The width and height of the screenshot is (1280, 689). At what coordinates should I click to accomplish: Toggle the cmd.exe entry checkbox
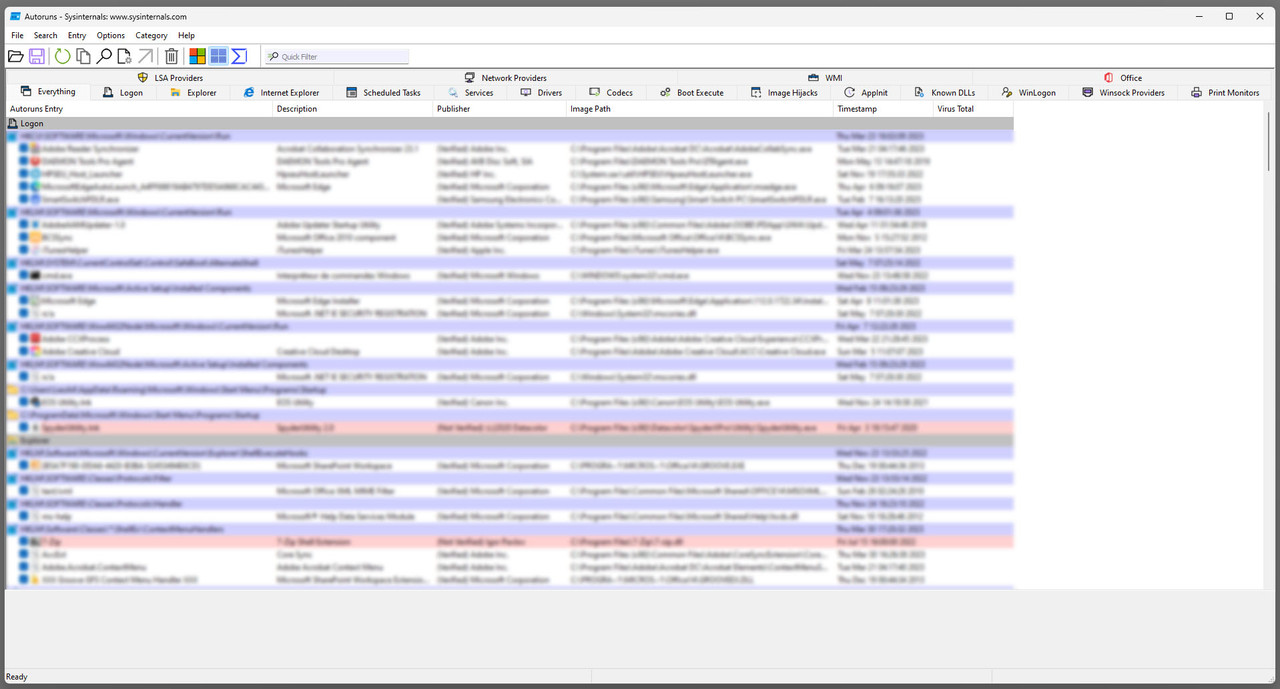click(x=25, y=275)
